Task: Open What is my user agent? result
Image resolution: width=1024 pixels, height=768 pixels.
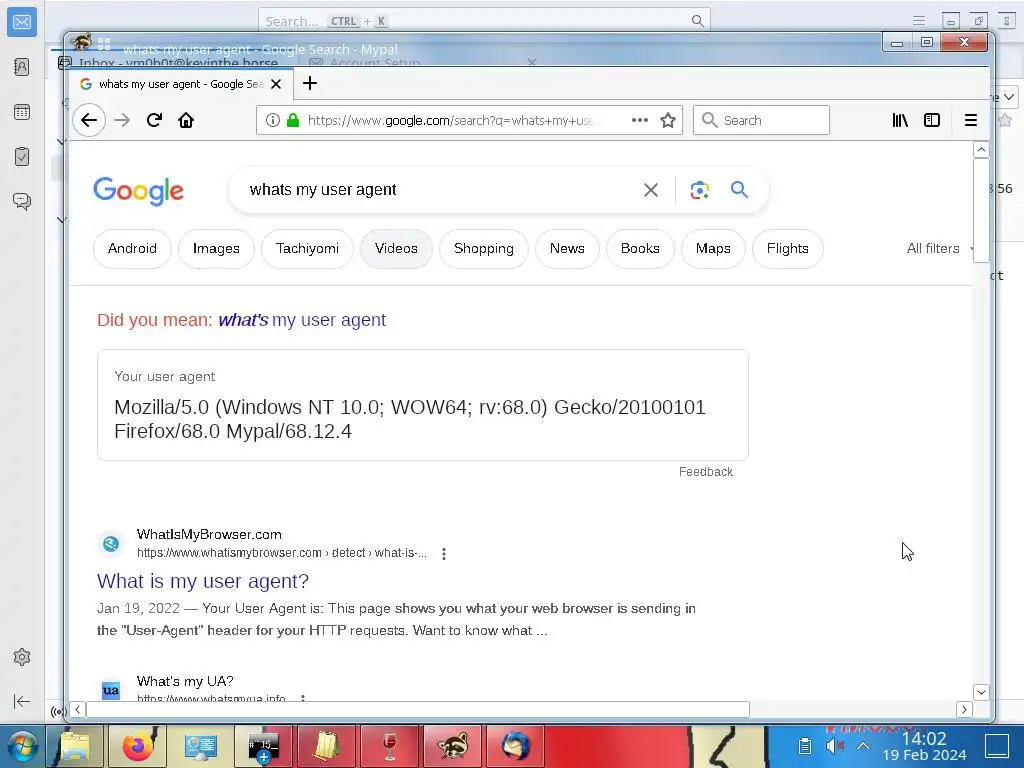Action: pos(202,581)
